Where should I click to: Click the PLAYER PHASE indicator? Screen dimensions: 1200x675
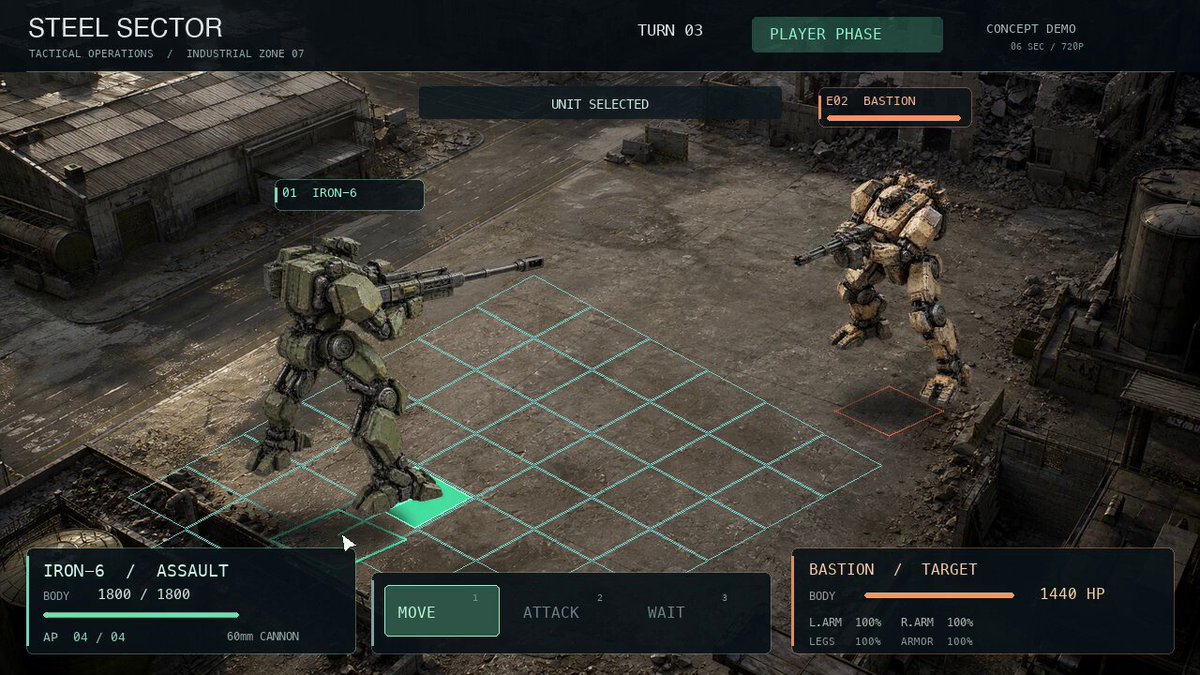pyautogui.click(x=847, y=34)
